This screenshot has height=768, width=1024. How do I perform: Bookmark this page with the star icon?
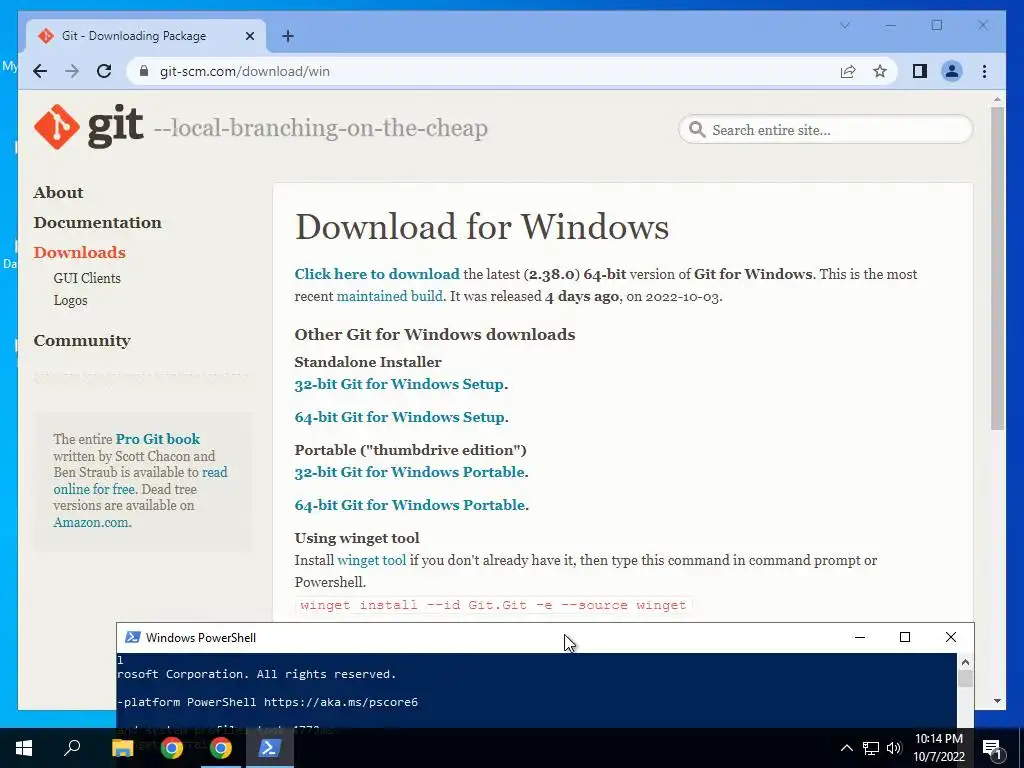(x=880, y=71)
